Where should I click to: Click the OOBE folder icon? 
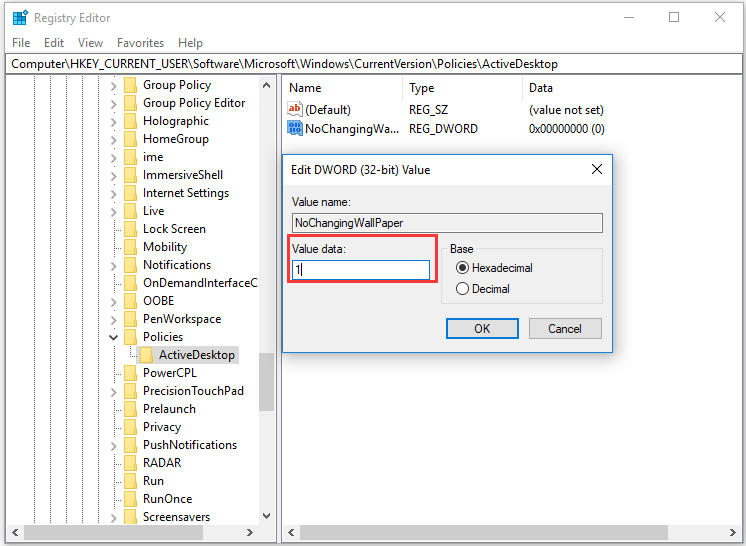130,301
